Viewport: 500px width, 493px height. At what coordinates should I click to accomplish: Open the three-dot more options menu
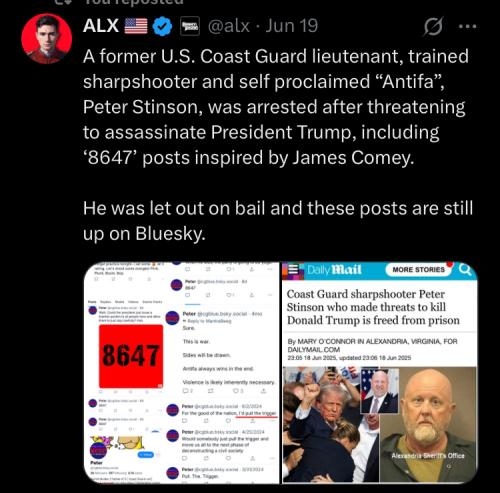point(467,26)
